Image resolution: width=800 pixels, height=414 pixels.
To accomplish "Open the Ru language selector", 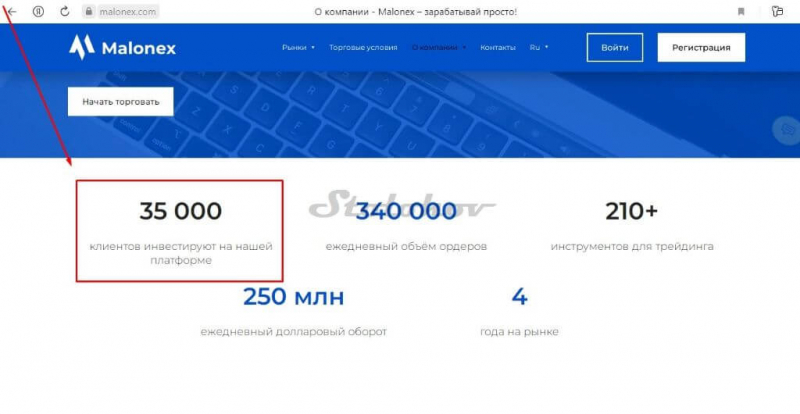I will [x=539, y=47].
